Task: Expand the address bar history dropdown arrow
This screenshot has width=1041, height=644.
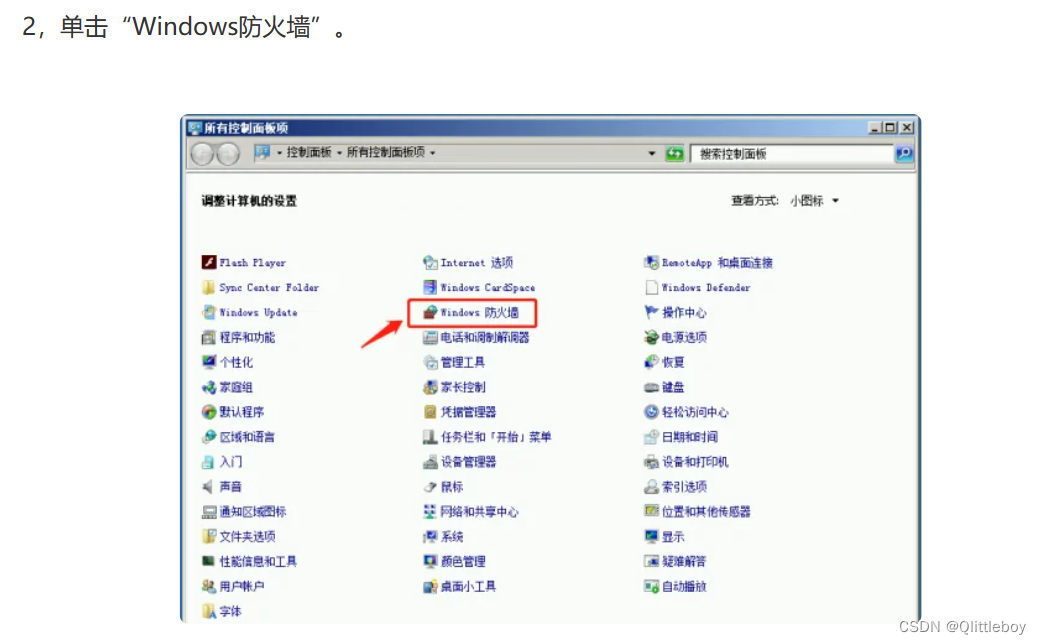Action: coord(652,153)
